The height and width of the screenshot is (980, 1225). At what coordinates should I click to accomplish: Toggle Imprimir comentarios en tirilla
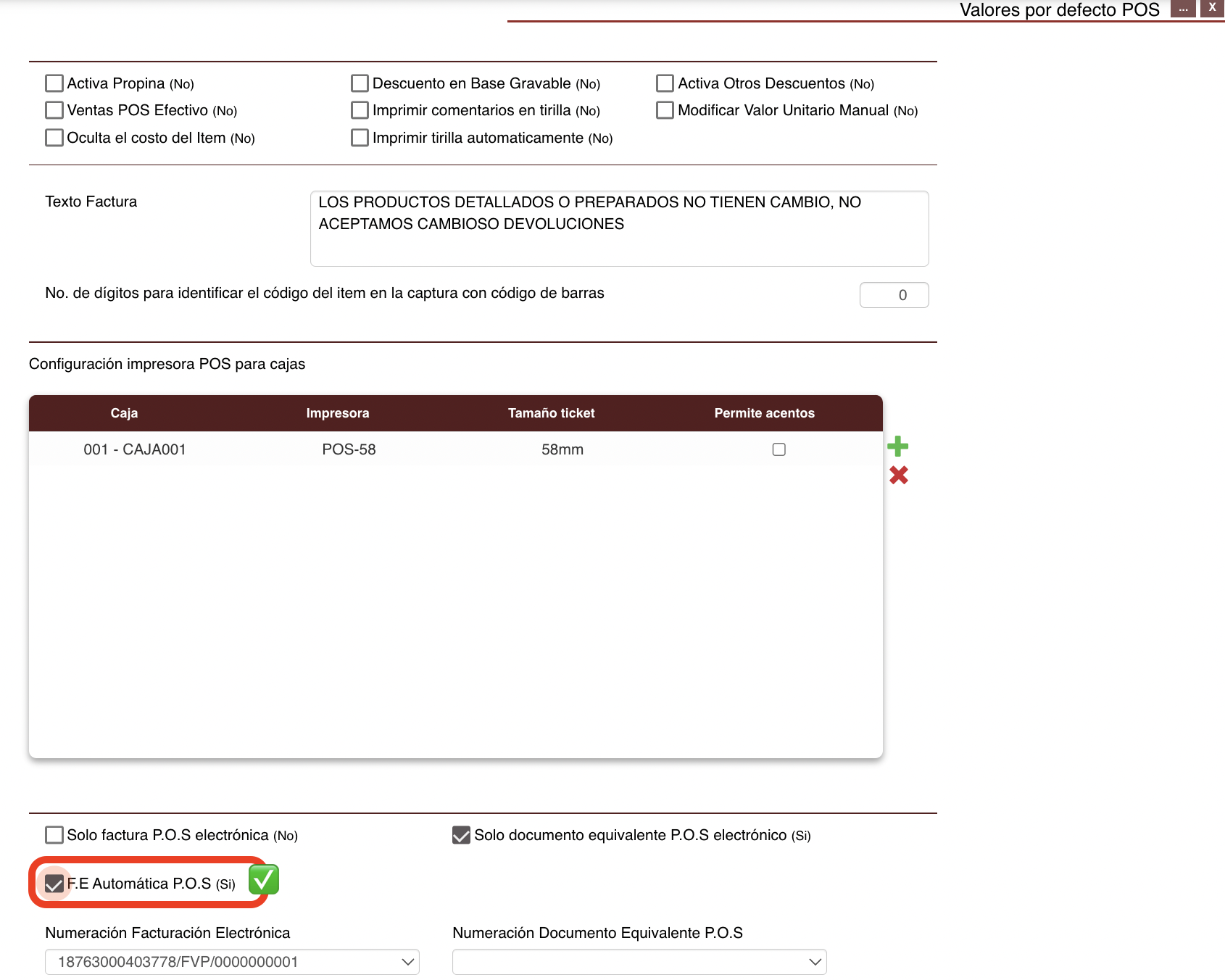click(x=360, y=110)
